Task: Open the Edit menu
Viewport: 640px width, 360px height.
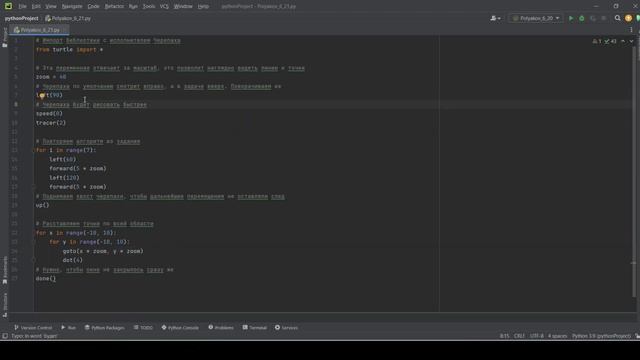Action: coord(36,6)
